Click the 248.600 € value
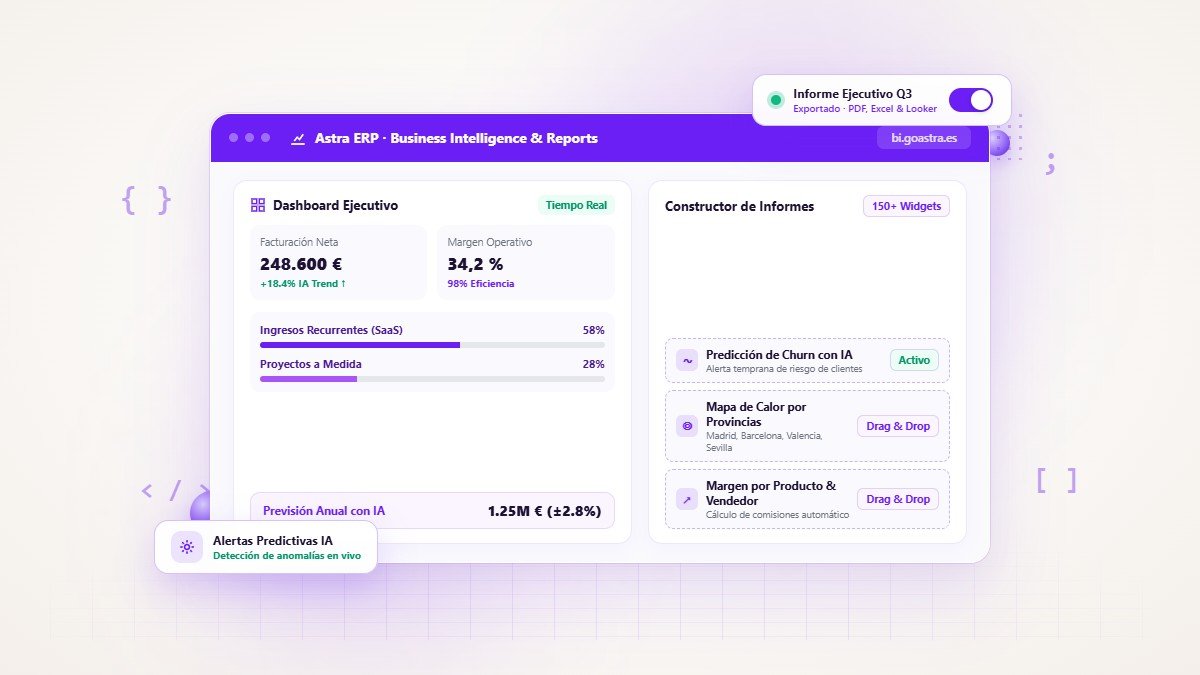Viewport: 1200px width, 675px height. (x=301, y=264)
